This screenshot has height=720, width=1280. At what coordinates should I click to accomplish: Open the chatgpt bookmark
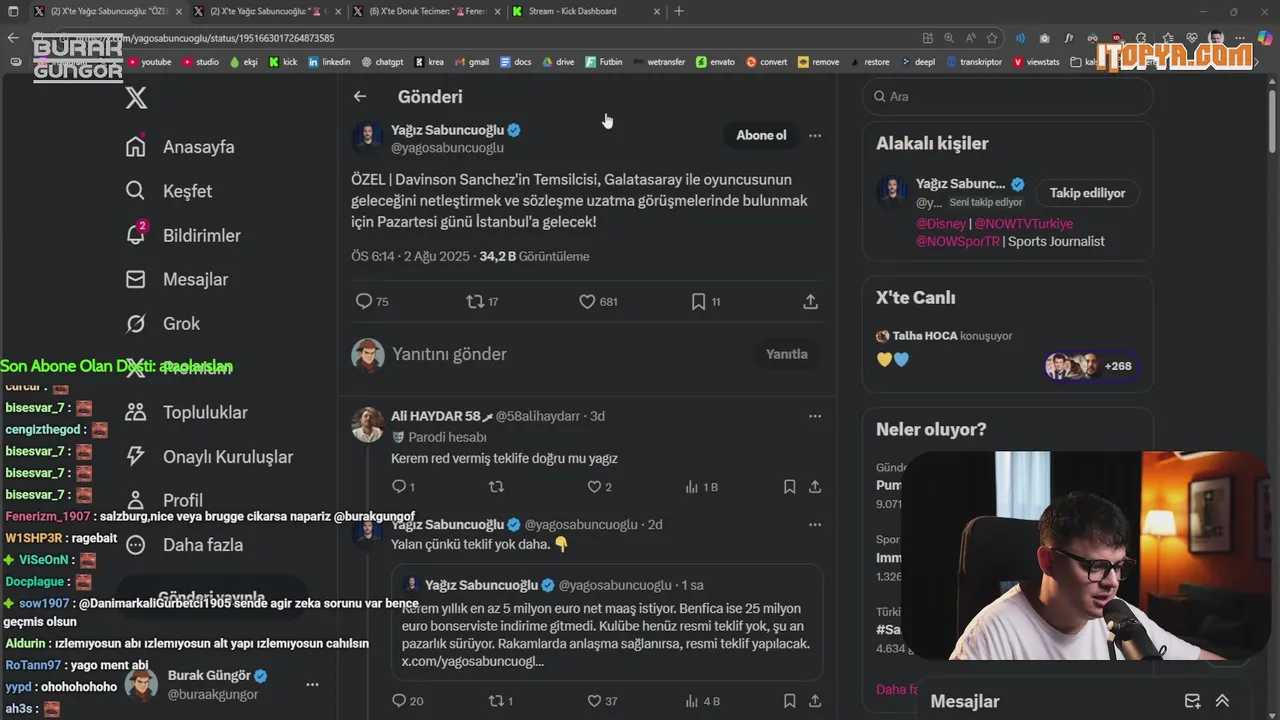pyautogui.click(x=382, y=62)
